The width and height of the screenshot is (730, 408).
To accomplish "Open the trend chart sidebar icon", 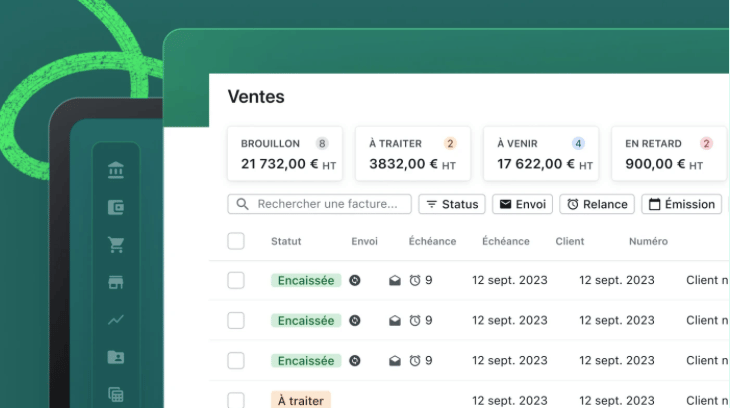I will tap(116, 320).
